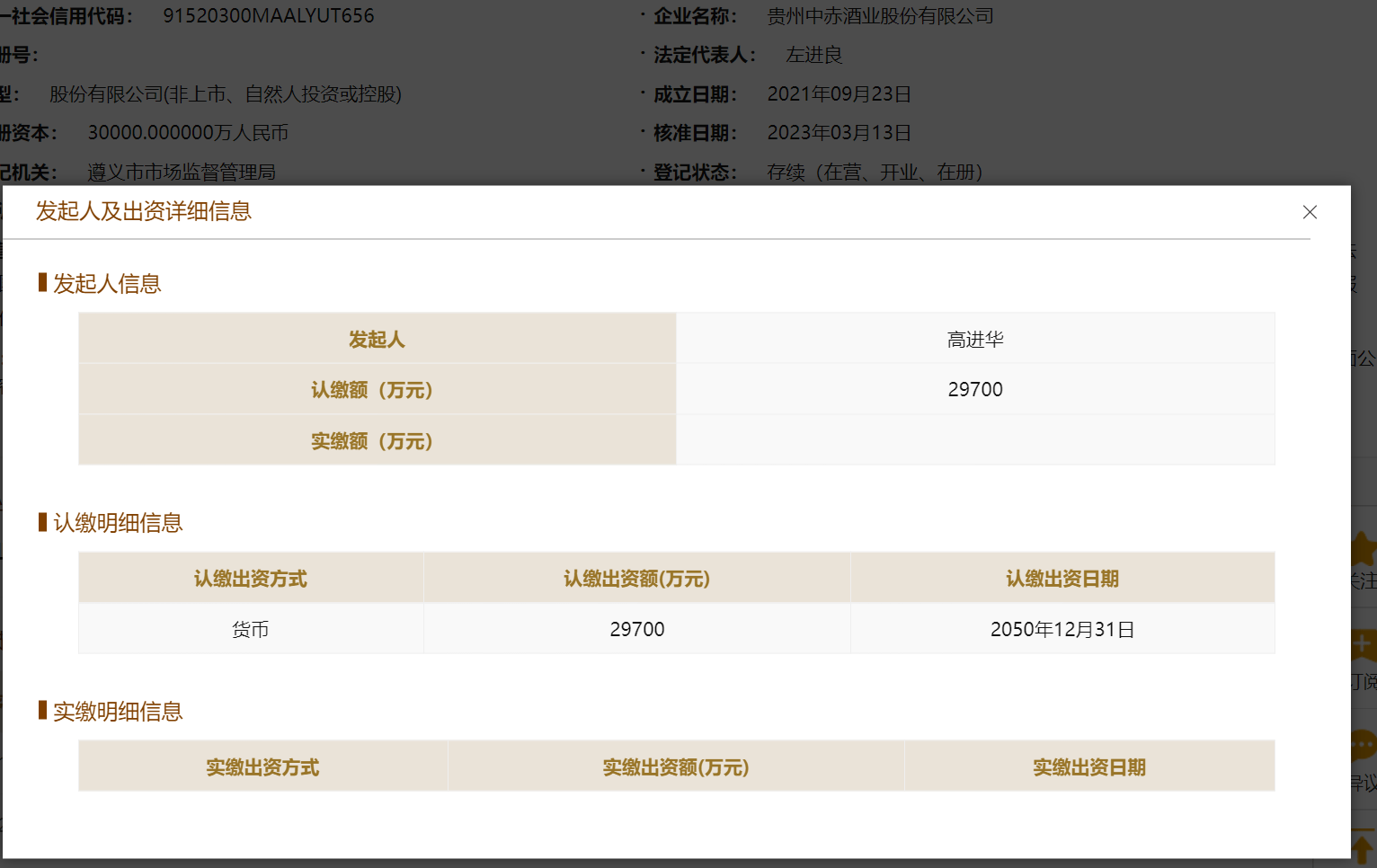Select 29700 in the 认缴额（万元） row
Viewport: 1377px width, 868px height.
pyautogui.click(x=975, y=389)
